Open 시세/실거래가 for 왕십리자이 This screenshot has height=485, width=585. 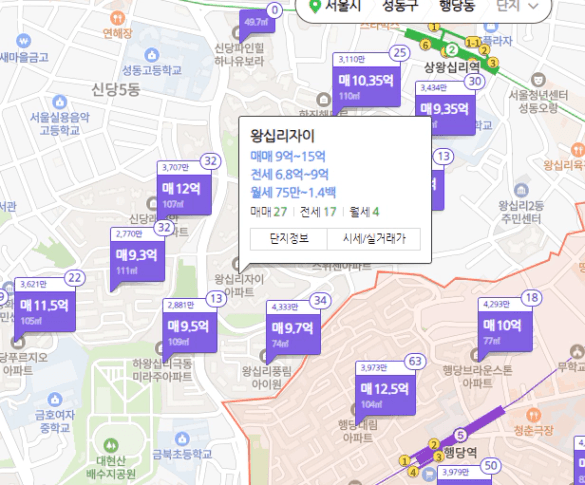pyautogui.click(x=374, y=239)
